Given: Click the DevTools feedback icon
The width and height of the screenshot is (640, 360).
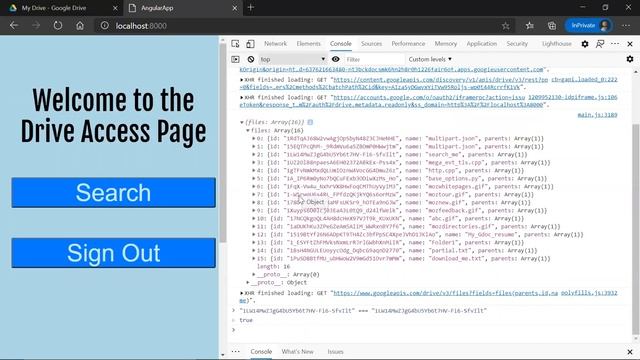Looking at the screenshot, I should (600, 44).
